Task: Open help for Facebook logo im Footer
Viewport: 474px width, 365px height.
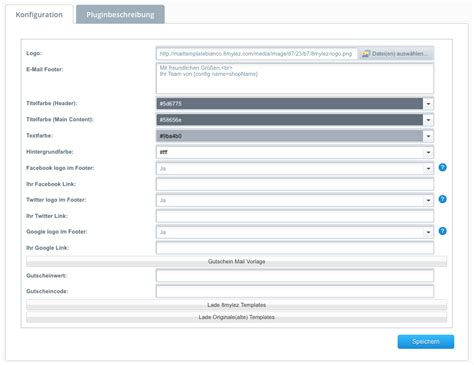Action: [x=442, y=167]
